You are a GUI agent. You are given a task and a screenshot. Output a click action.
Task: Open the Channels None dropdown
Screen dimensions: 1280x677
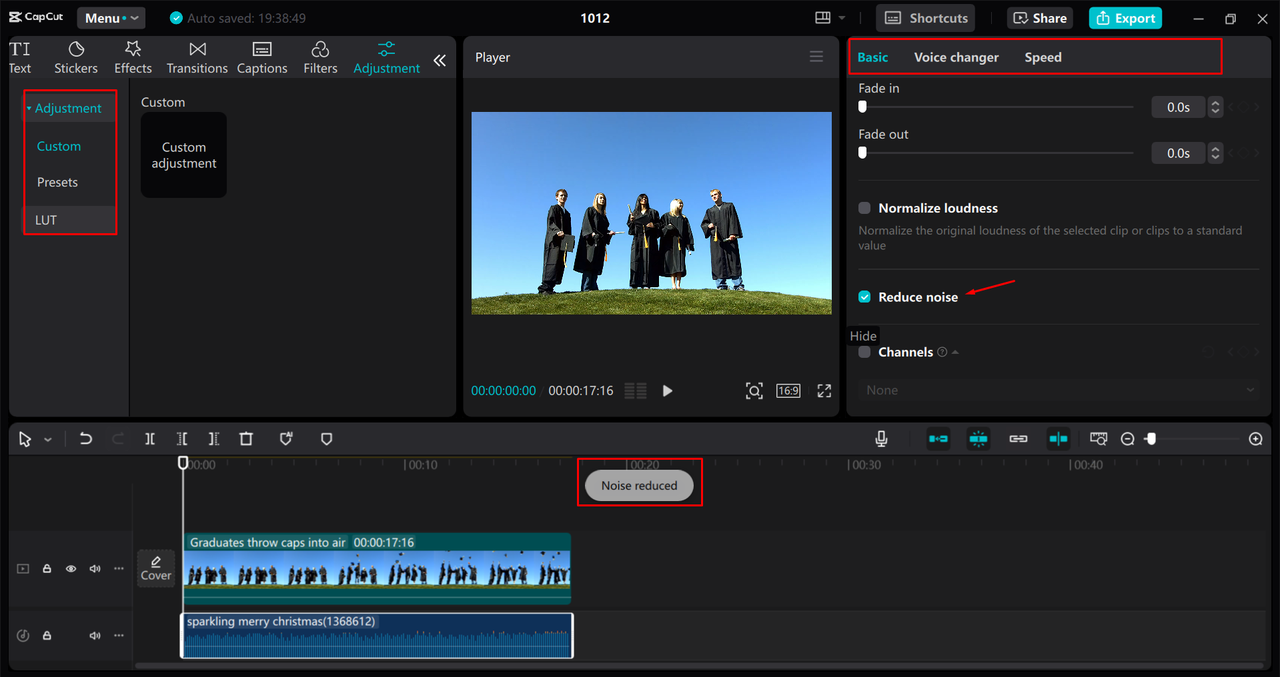(1059, 390)
